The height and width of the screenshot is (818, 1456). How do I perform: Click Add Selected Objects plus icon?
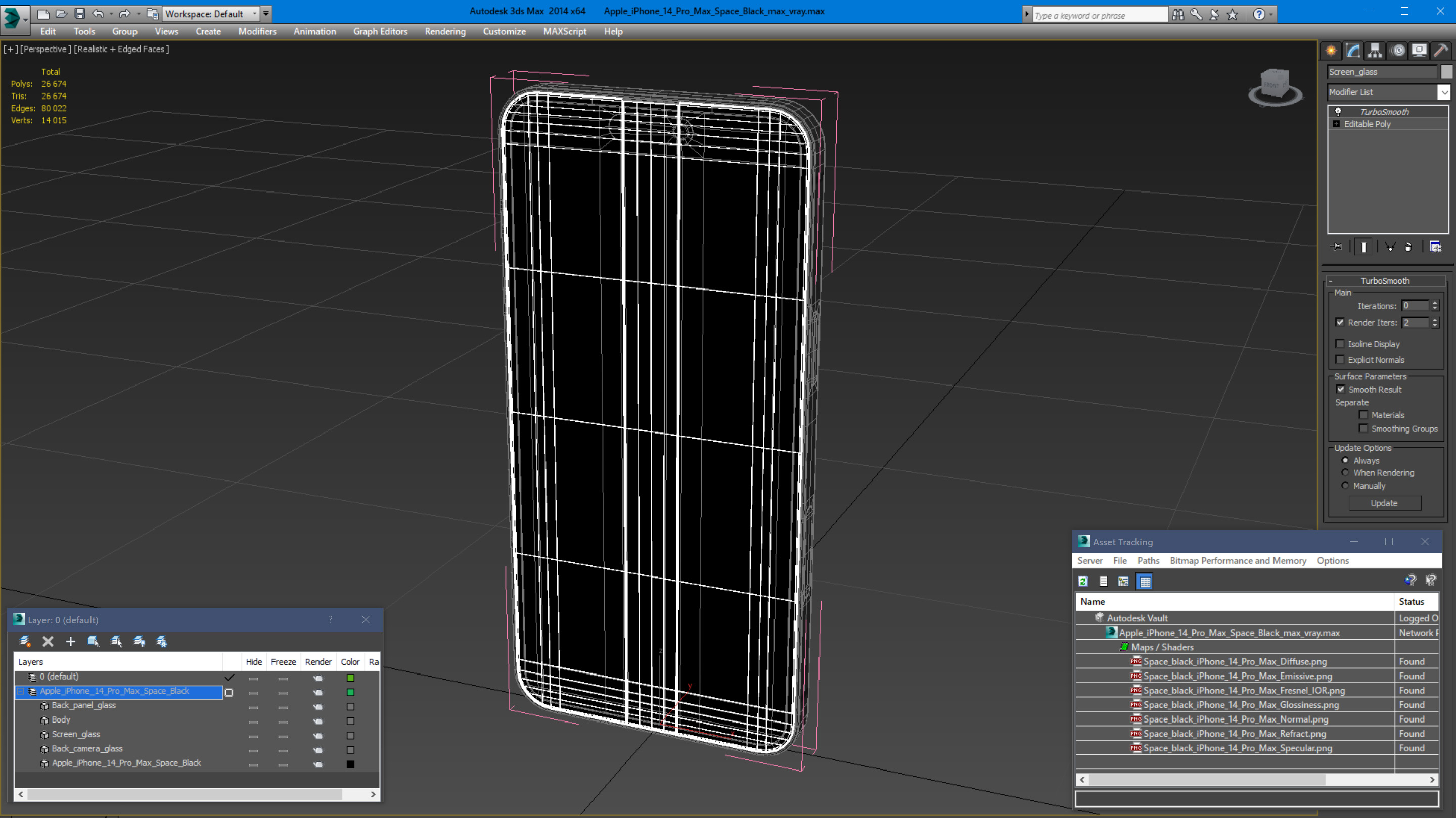71,641
